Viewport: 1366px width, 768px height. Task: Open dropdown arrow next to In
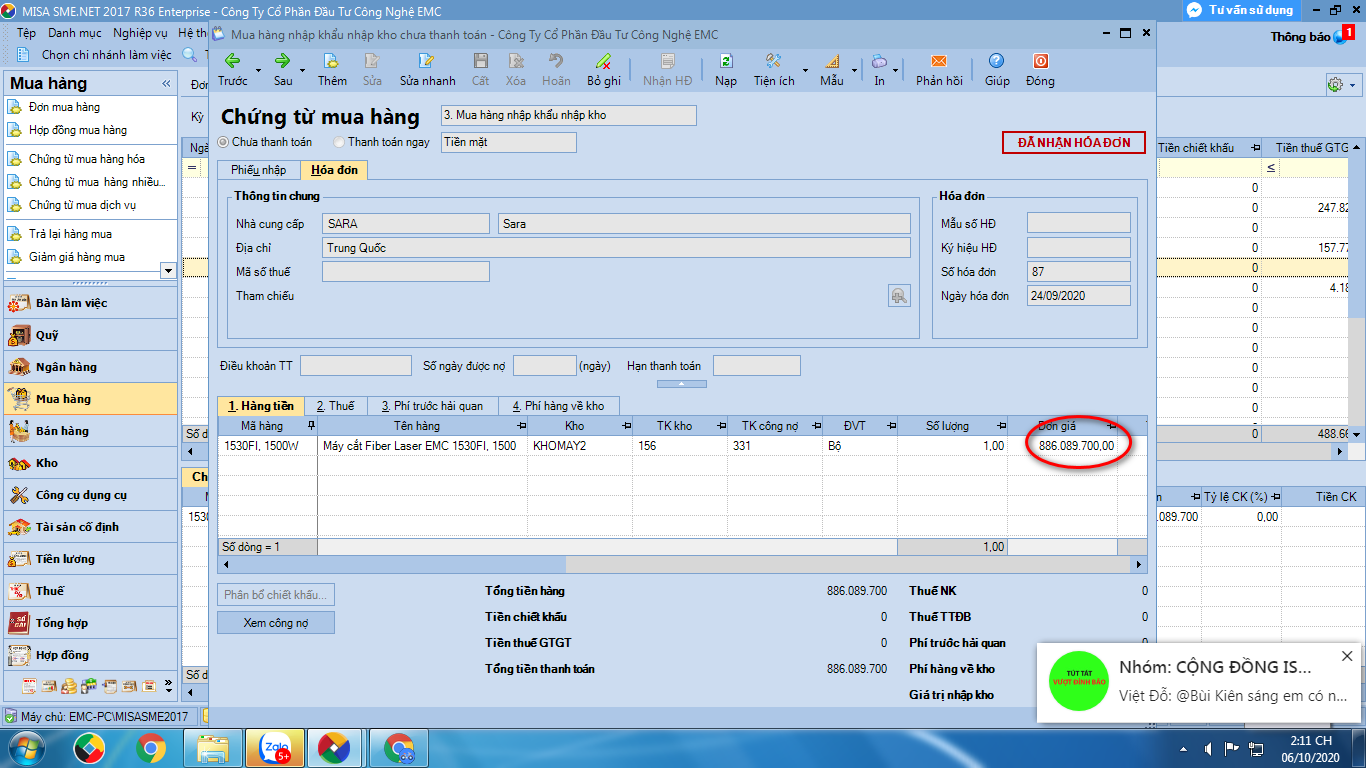(897, 70)
